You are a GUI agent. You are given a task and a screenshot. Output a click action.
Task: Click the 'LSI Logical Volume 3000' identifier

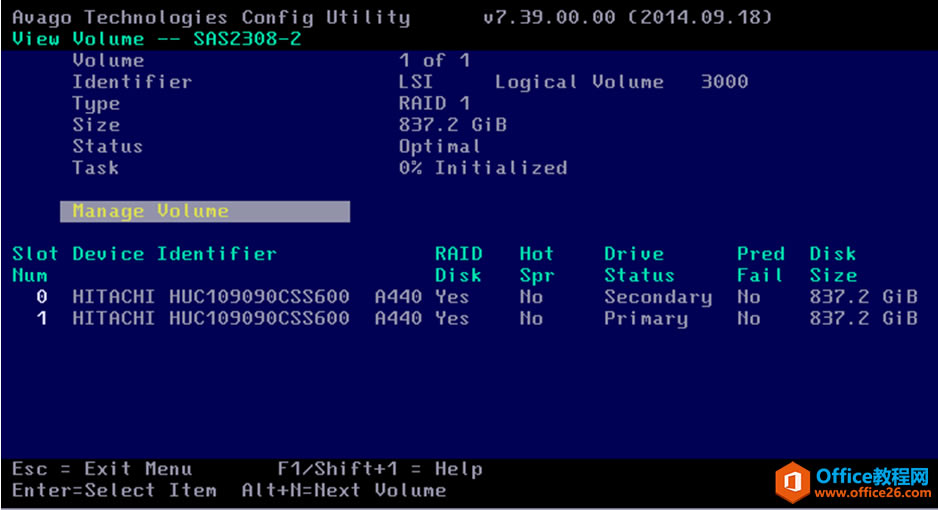[573, 82]
